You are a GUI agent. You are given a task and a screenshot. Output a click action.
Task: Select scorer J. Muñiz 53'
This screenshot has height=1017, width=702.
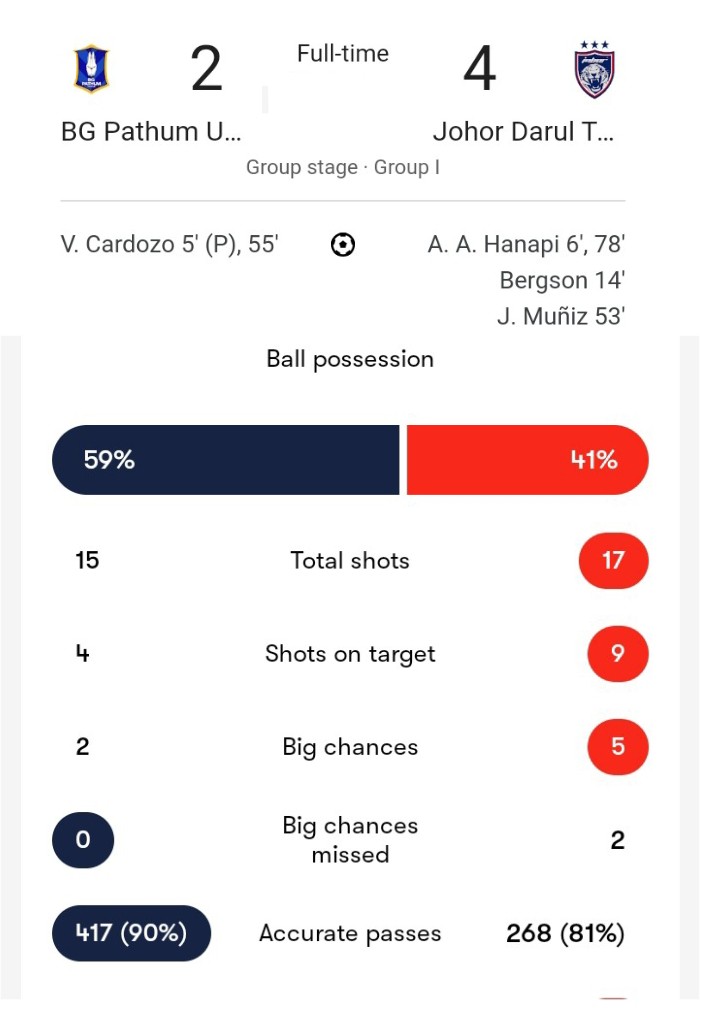click(561, 317)
